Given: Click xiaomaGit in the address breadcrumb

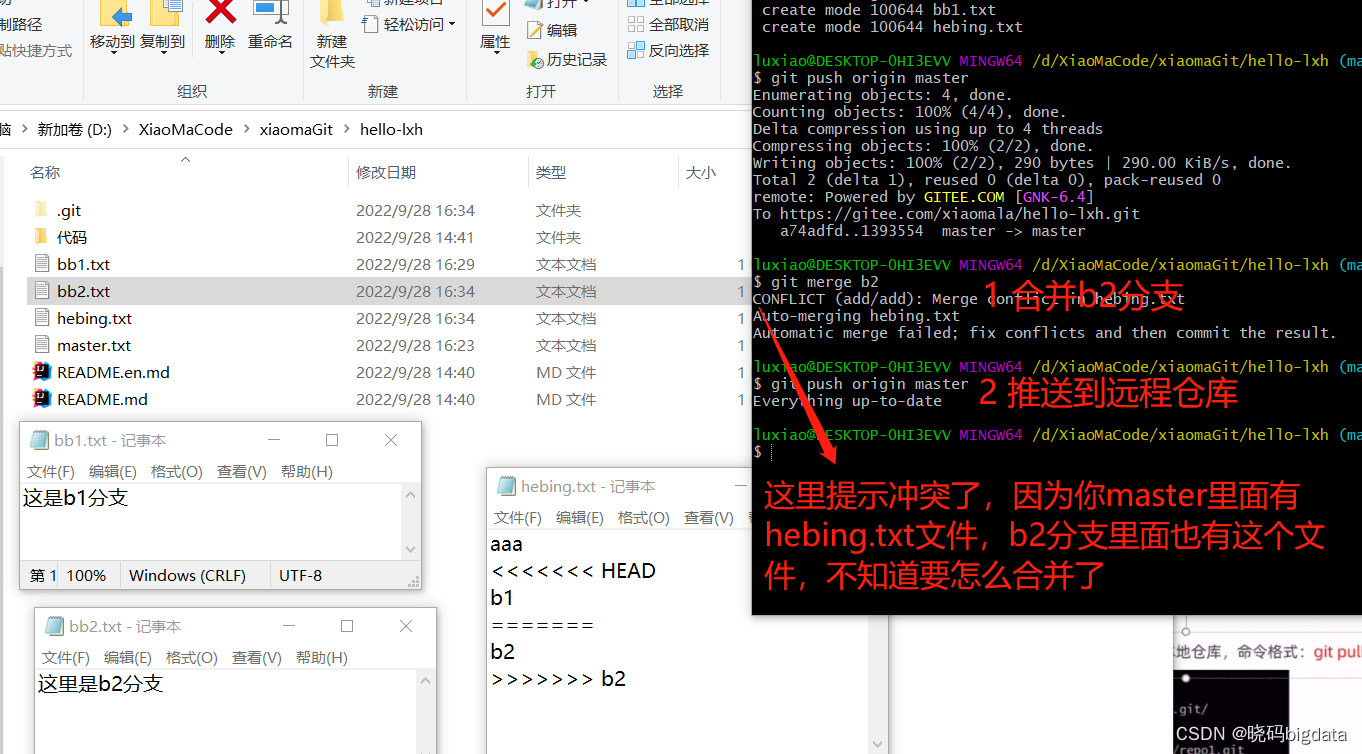Looking at the screenshot, I should pyautogui.click(x=296, y=129).
